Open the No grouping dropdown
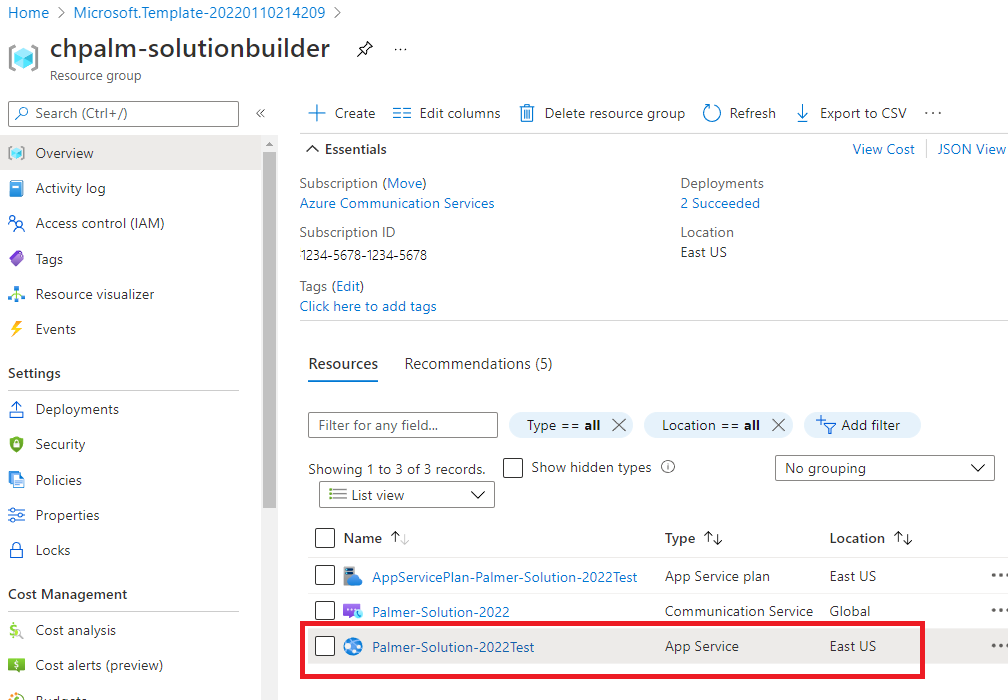This screenshot has width=1008, height=700. coord(884,467)
